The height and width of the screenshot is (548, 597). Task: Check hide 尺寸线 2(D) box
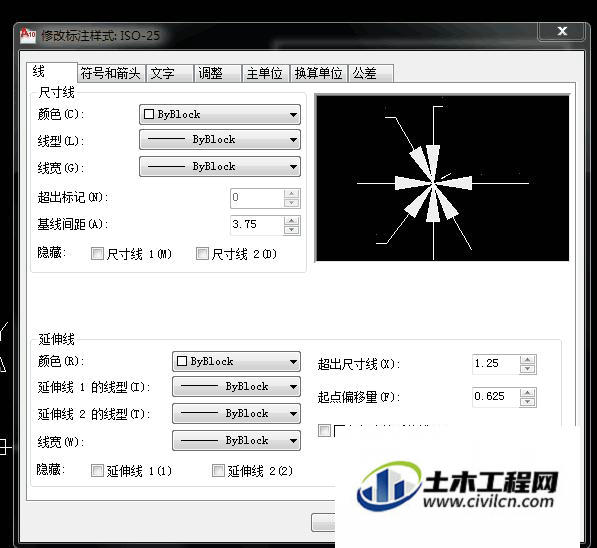[202, 254]
